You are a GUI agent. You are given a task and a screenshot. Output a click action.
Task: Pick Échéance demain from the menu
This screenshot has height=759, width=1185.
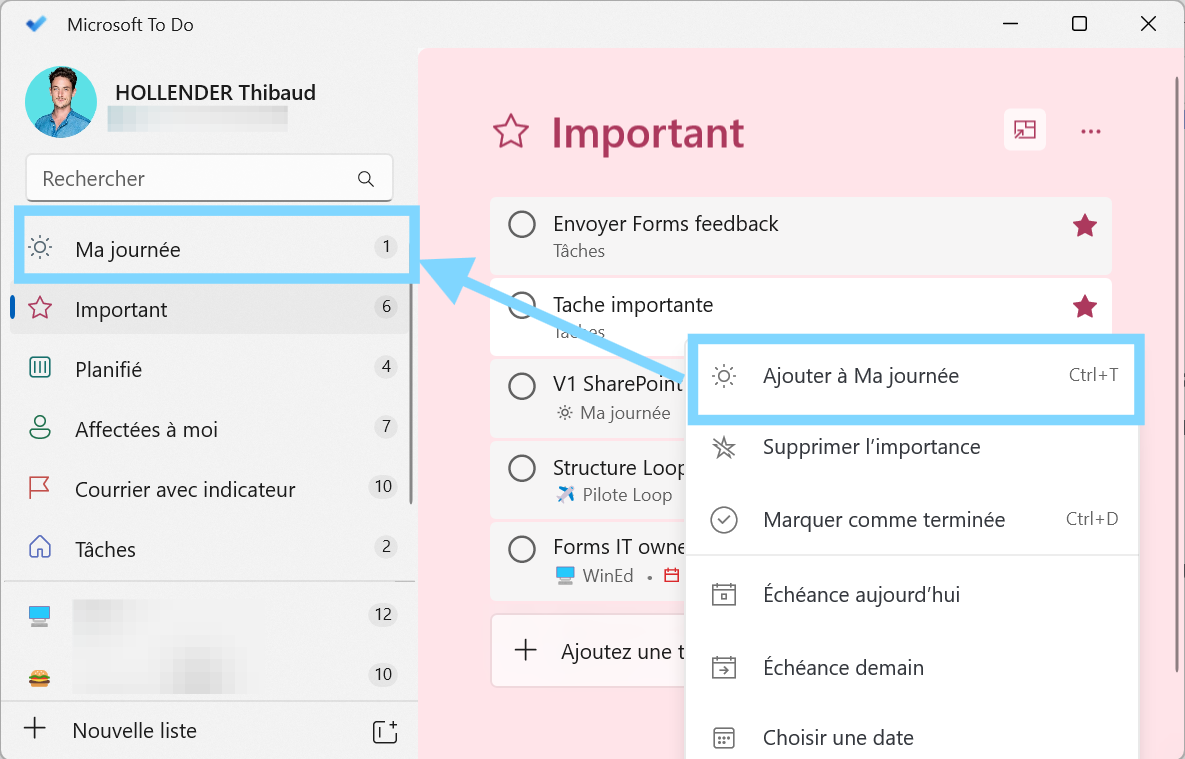(x=842, y=668)
